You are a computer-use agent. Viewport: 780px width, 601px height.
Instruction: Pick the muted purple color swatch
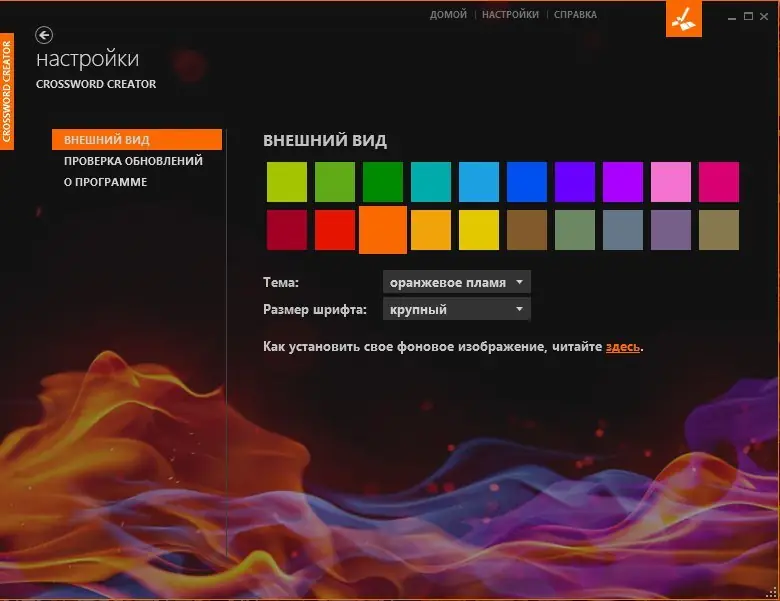tap(671, 230)
